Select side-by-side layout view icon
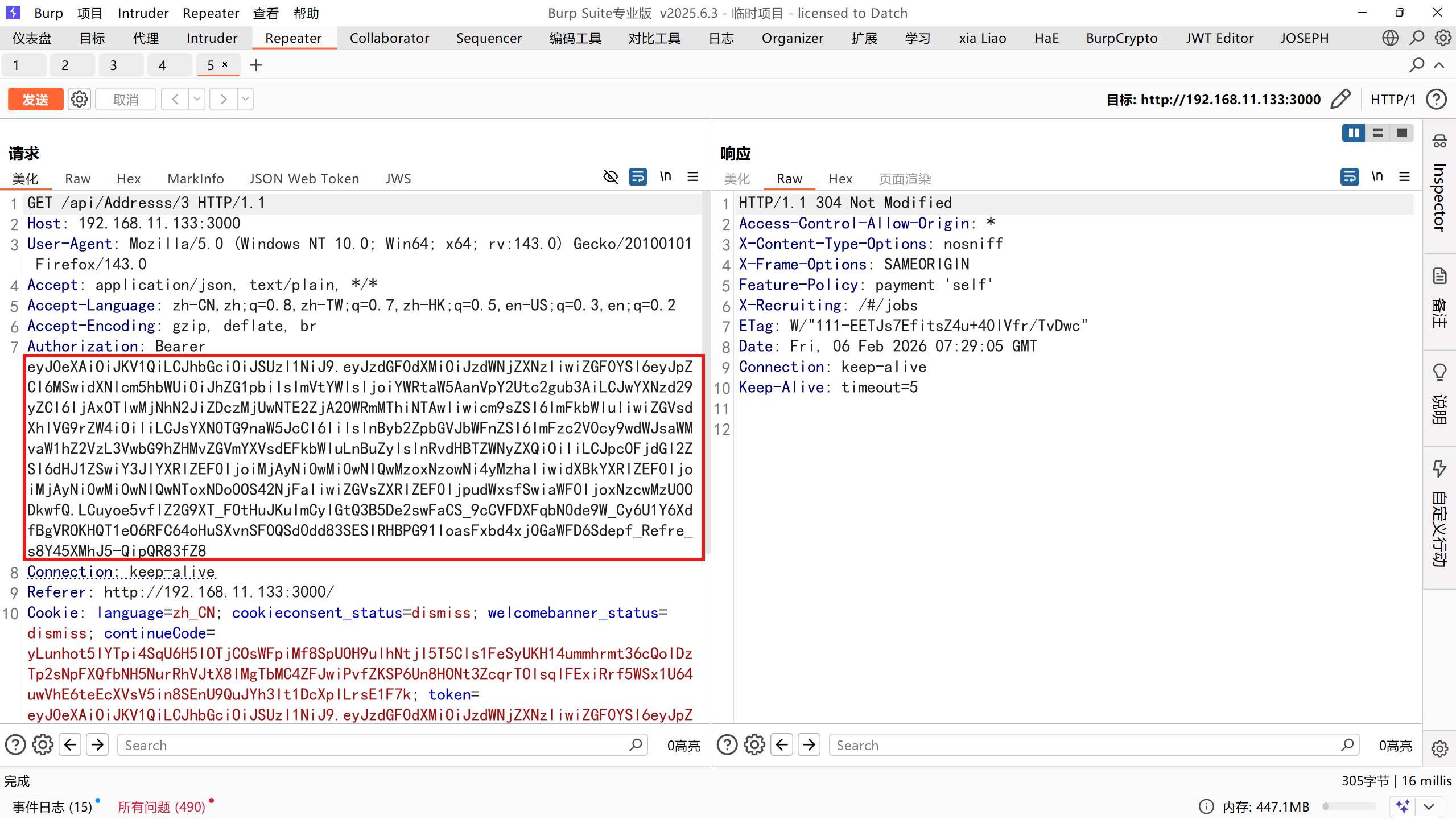 [x=1354, y=133]
